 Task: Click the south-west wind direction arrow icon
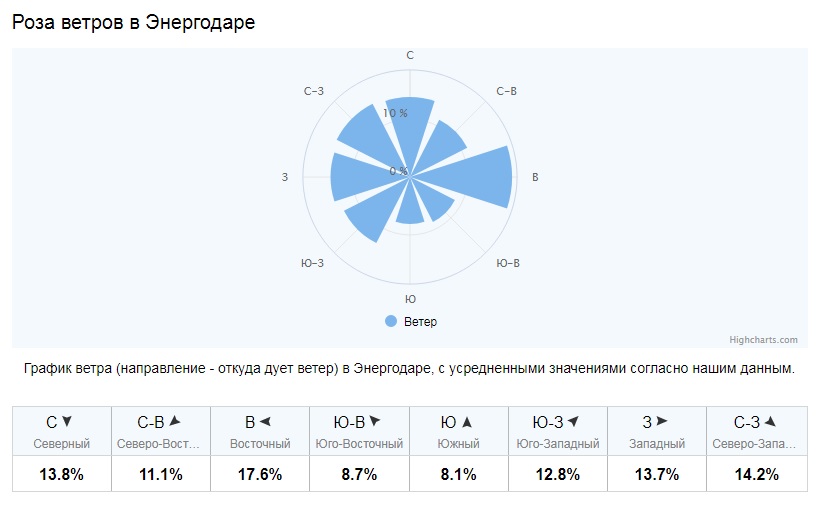pos(573,422)
